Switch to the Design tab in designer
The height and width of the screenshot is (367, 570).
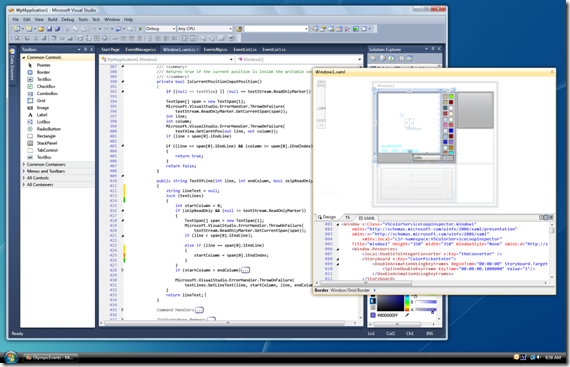327,217
